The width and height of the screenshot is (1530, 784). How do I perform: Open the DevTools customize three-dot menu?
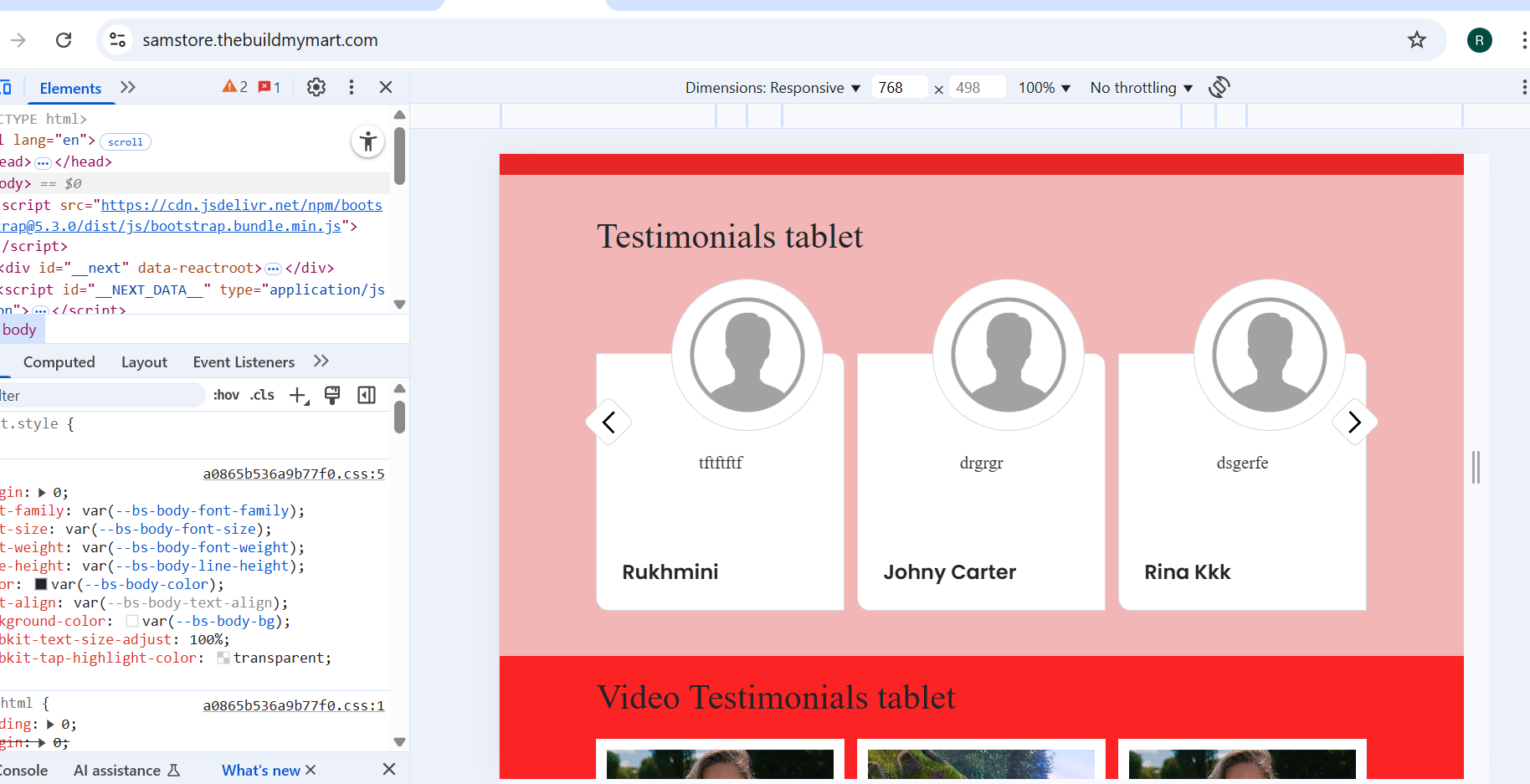pos(352,87)
